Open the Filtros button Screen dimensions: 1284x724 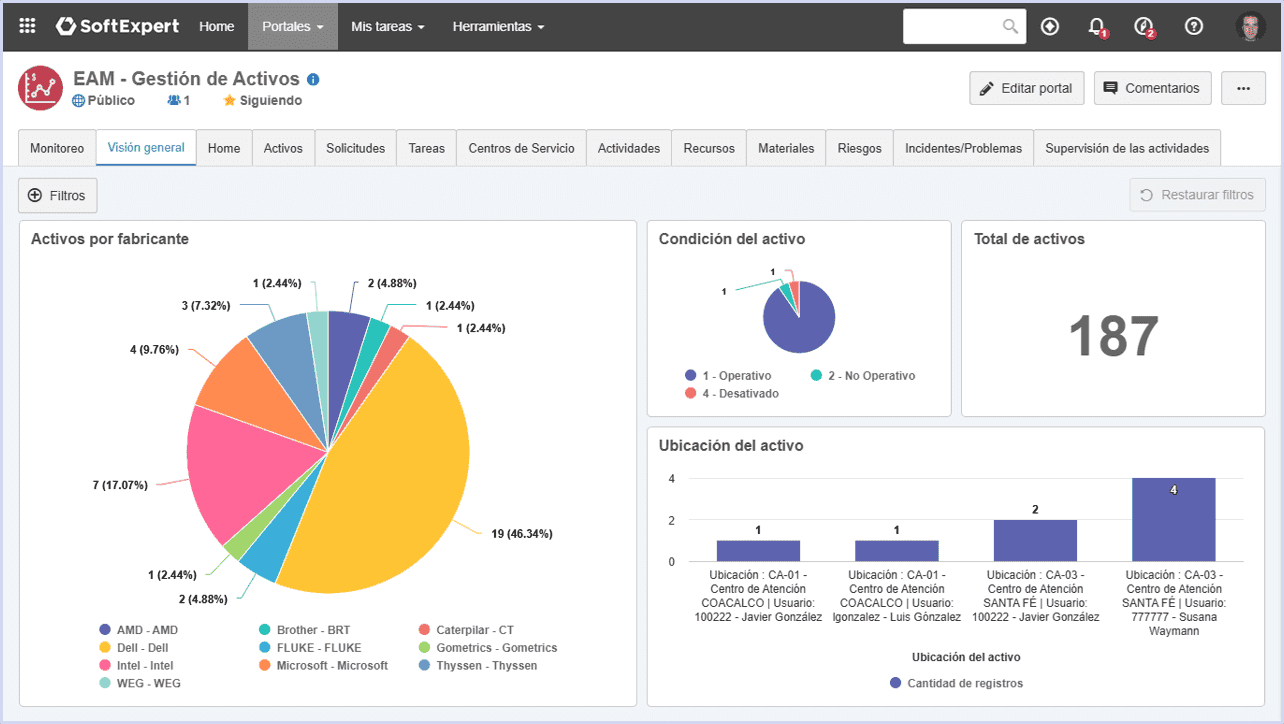[58, 195]
